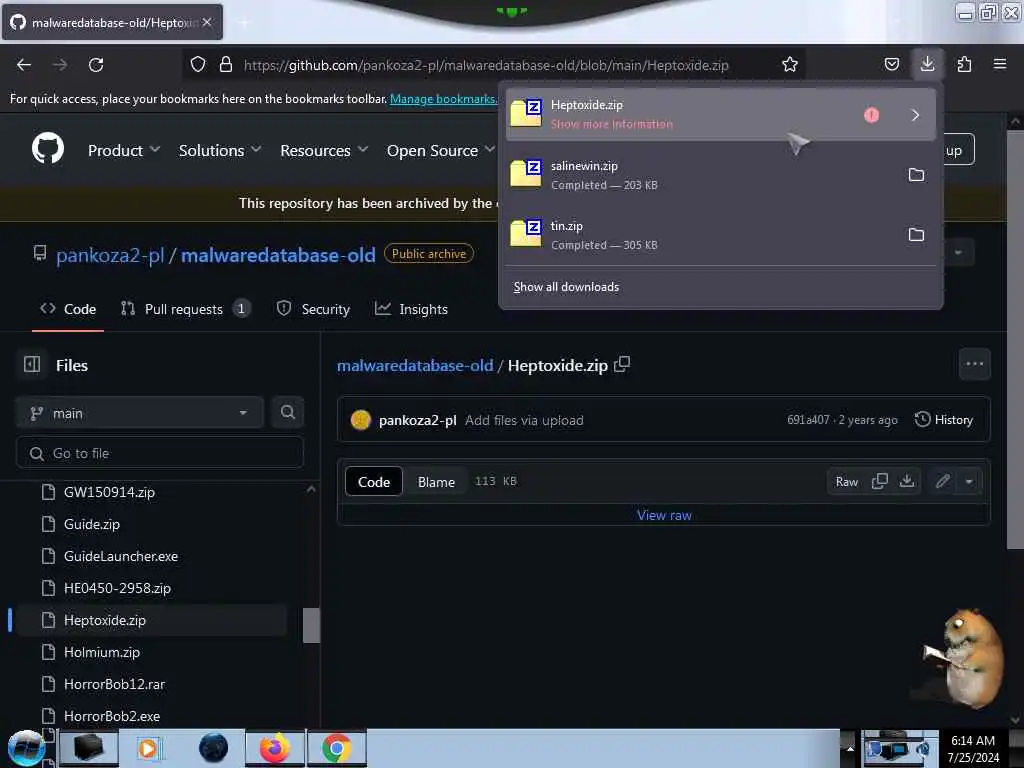Image resolution: width=1024 pixels, height=768 pixels.
Task: Click Show all downloads
Action: click(x=566, y=287)
